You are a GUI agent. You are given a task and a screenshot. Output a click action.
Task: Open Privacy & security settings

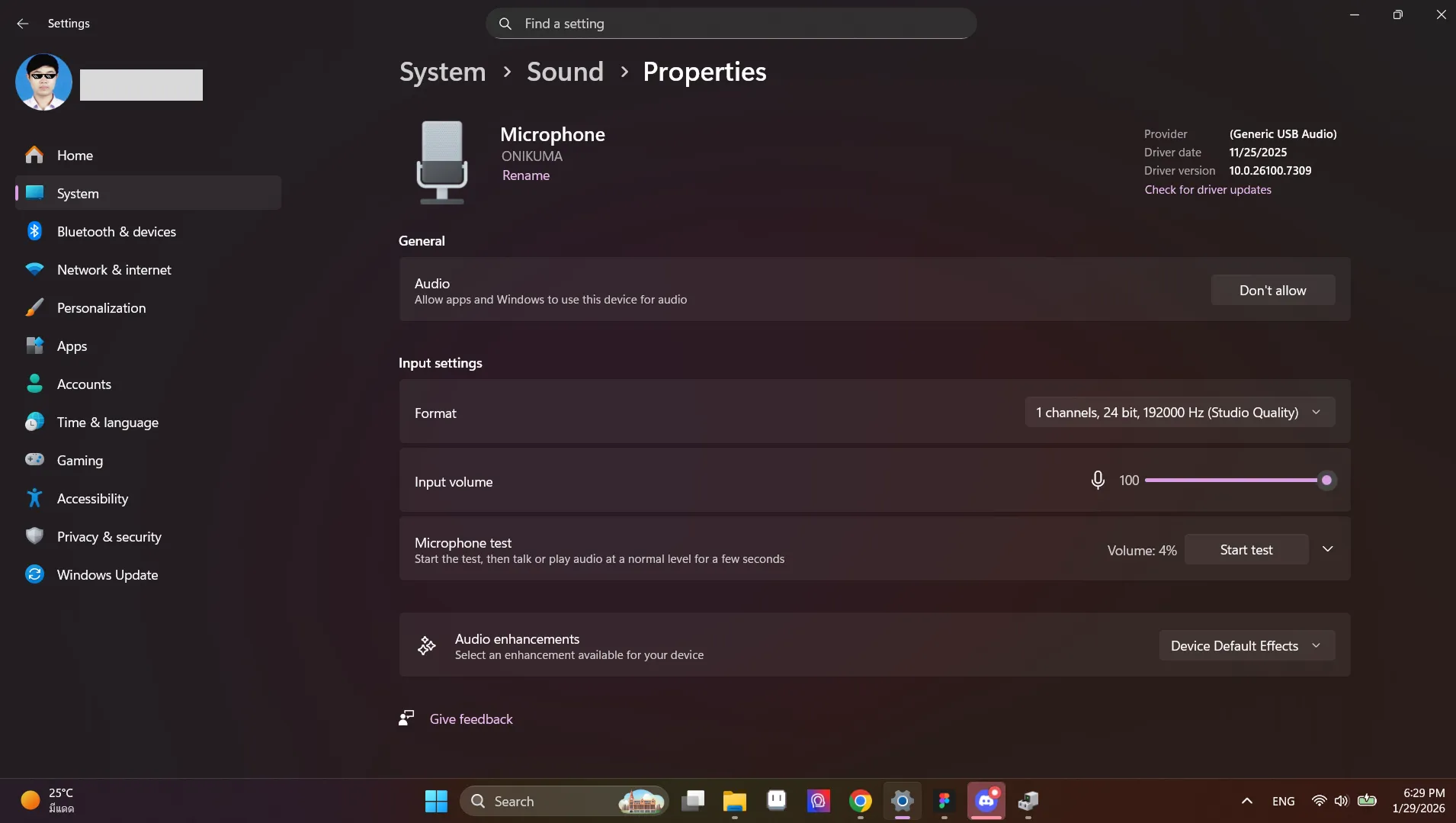pyautogui.click(x=148, y=536)
